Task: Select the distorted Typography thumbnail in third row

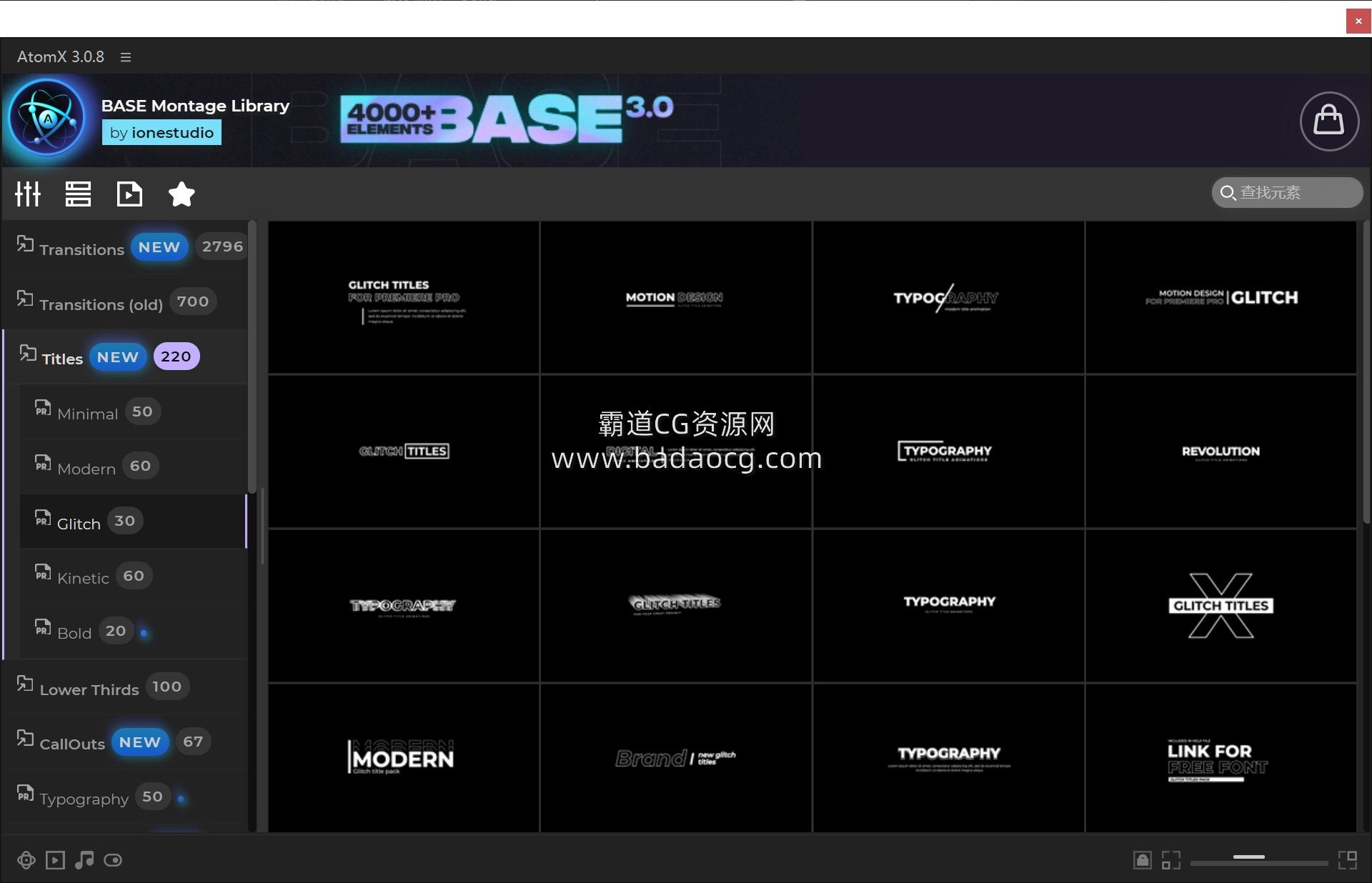Action: point(404,606)
